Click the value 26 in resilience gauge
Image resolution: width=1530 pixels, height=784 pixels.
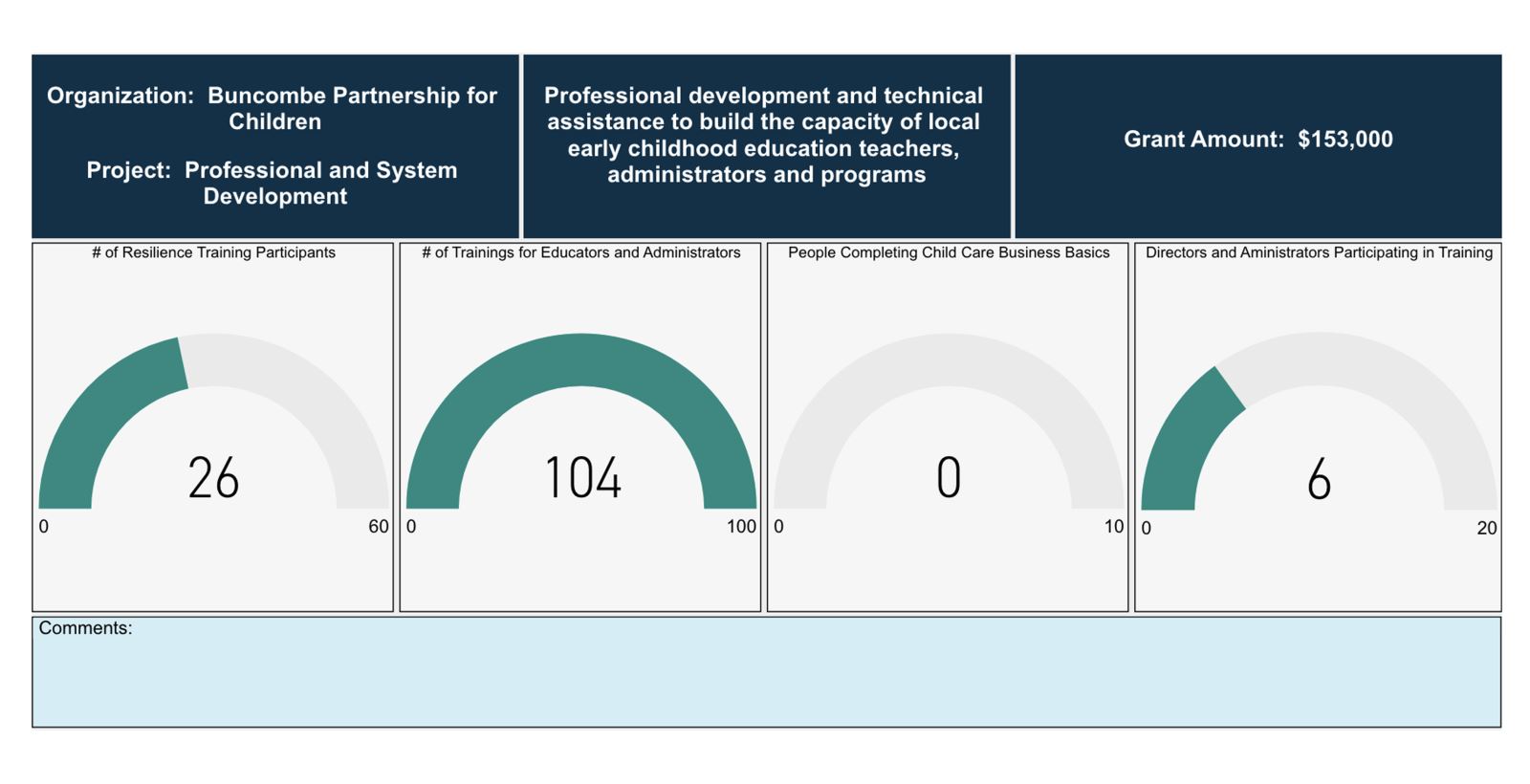(x=213, y=478)
